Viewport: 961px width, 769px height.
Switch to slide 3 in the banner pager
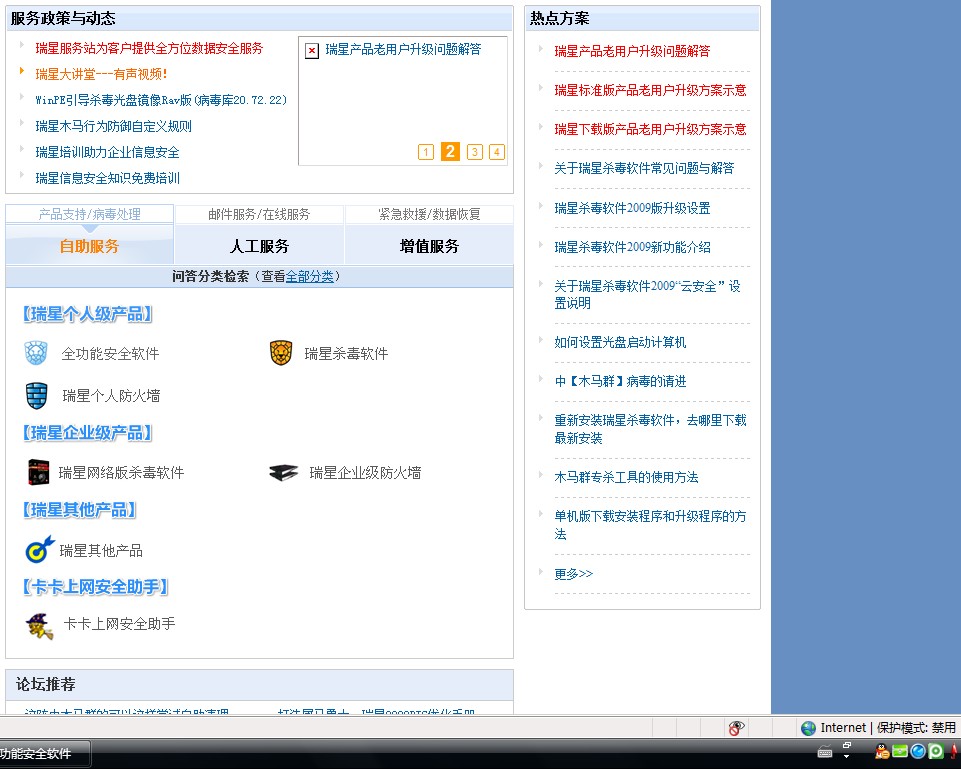pos(475,152)
